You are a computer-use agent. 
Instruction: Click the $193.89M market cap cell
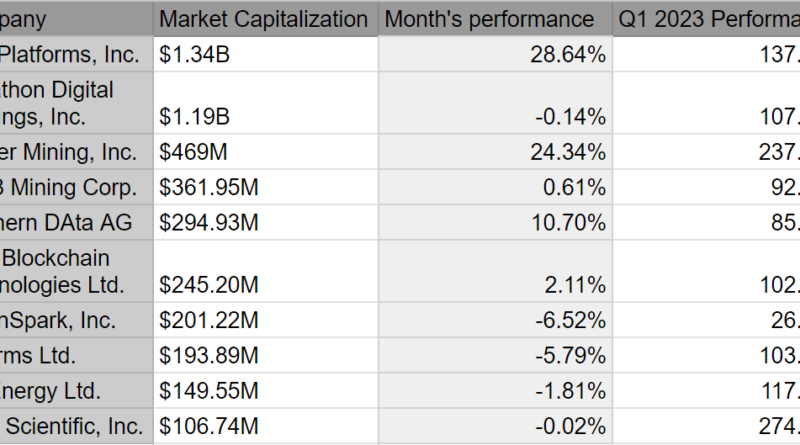click(x=264, y=355)
